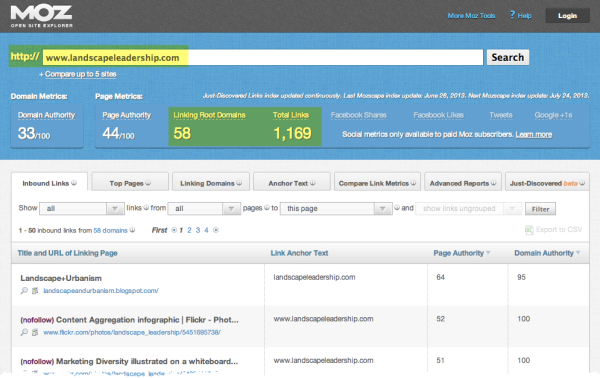Open landscapeandurbanism.blogspot.com link

coord(101,291)
